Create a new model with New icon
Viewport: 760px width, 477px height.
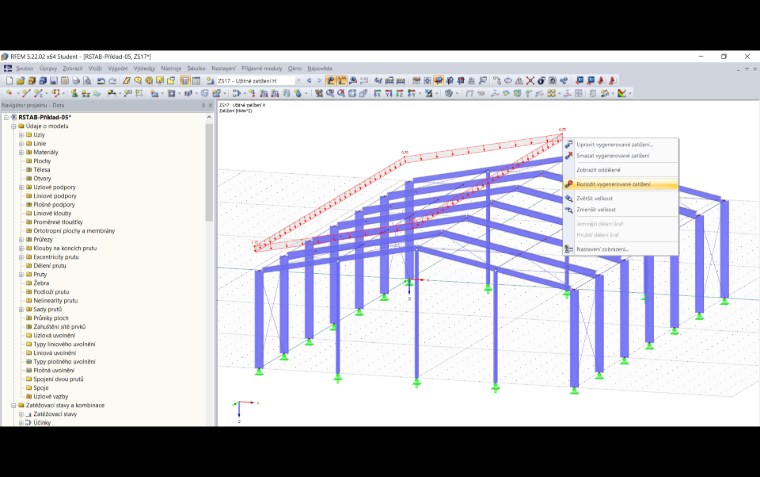click(x=9, y=80)
